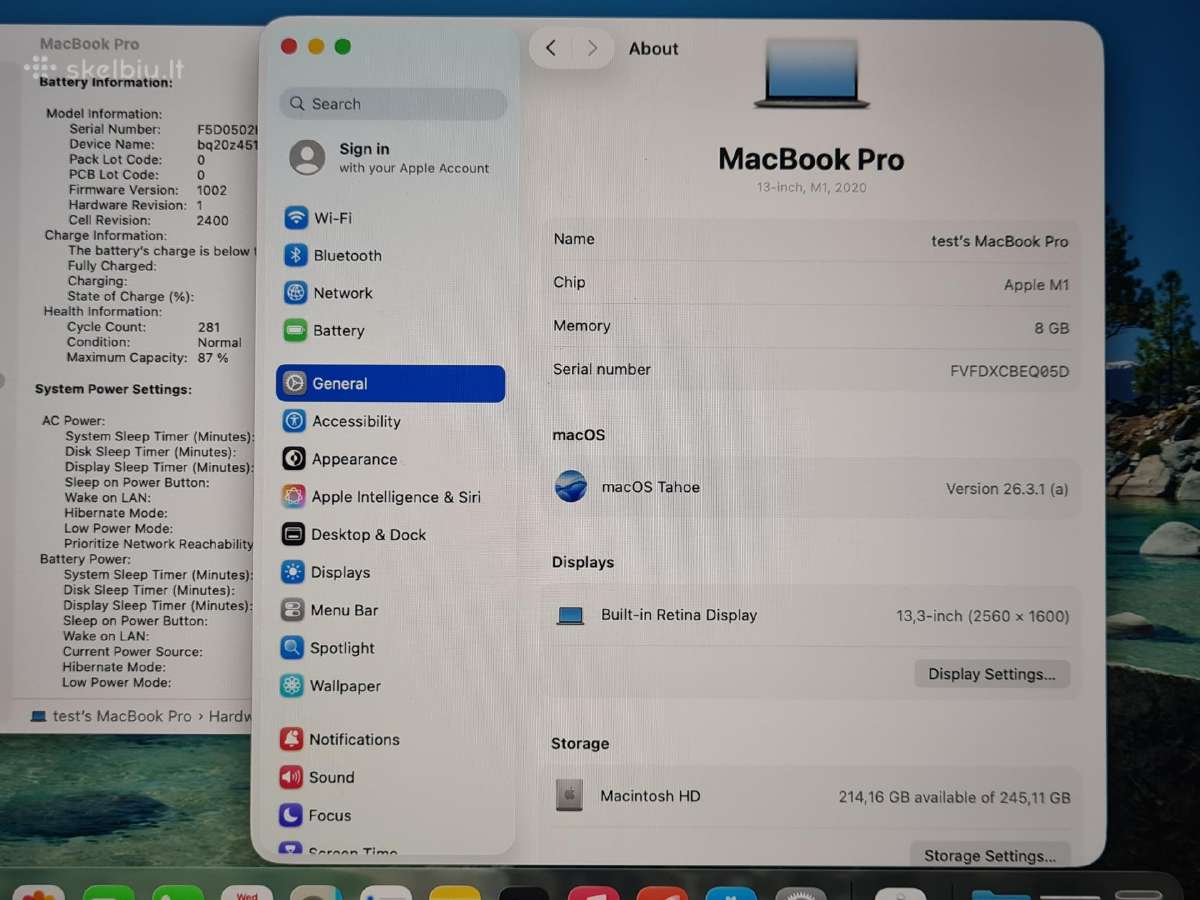1200x900 pixels.
Task: Click the 13,3-inch (2560 × 1600) text
Action: (x=983, y=616)
